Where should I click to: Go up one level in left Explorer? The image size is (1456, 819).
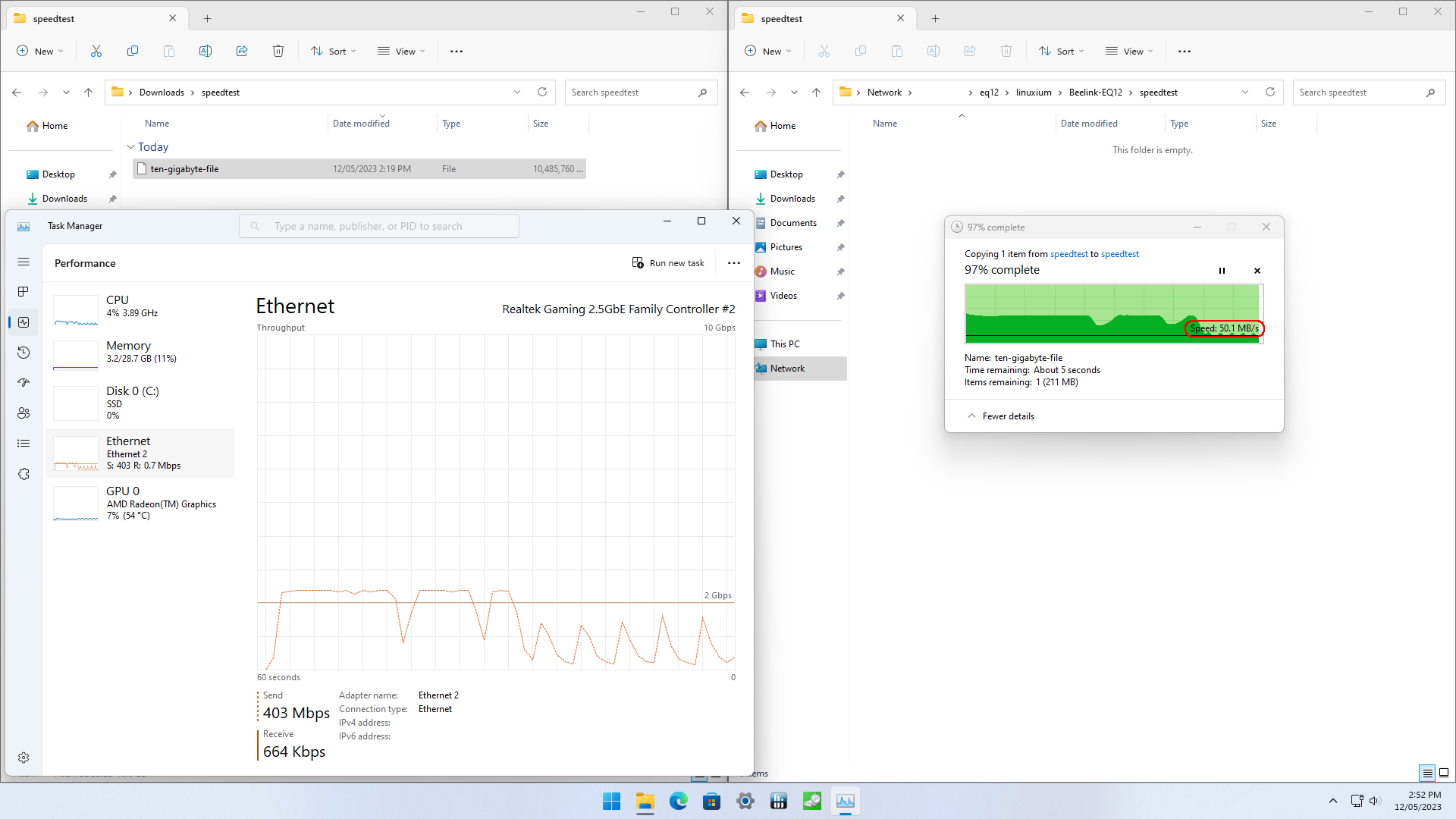pyautogui.click(x=88, y=93)
